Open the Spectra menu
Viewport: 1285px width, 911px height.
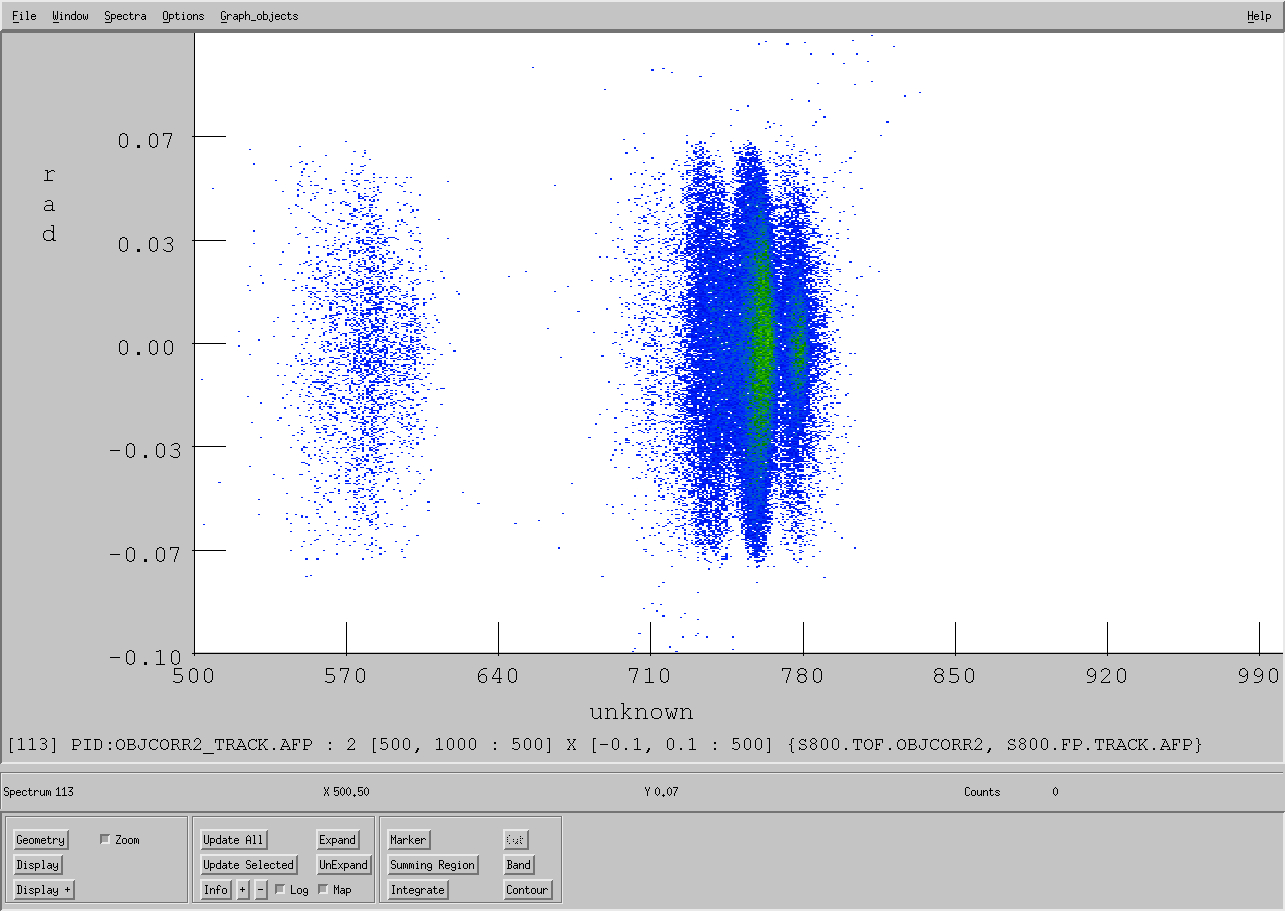125,16
